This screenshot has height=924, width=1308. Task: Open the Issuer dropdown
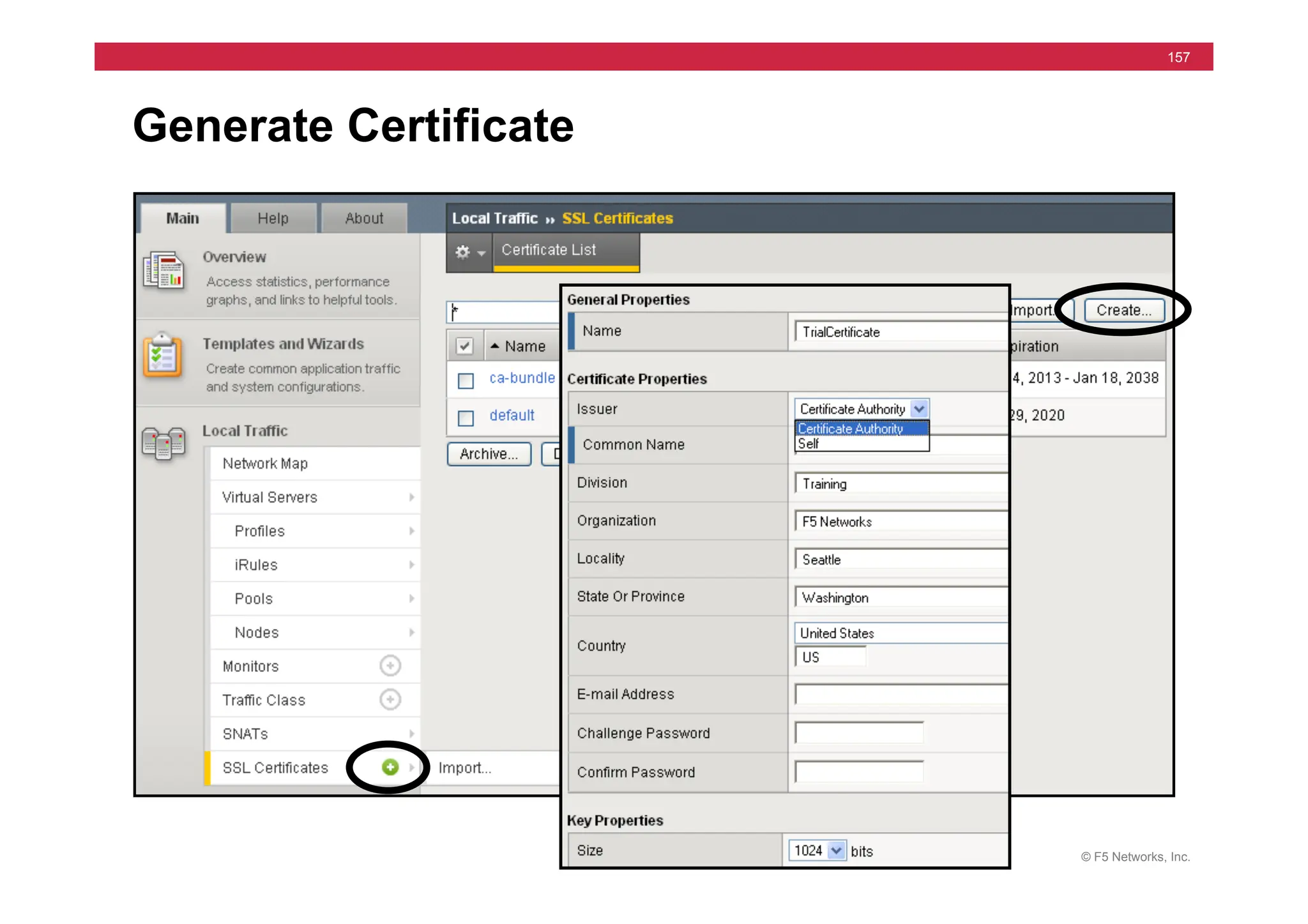point(862,409)
